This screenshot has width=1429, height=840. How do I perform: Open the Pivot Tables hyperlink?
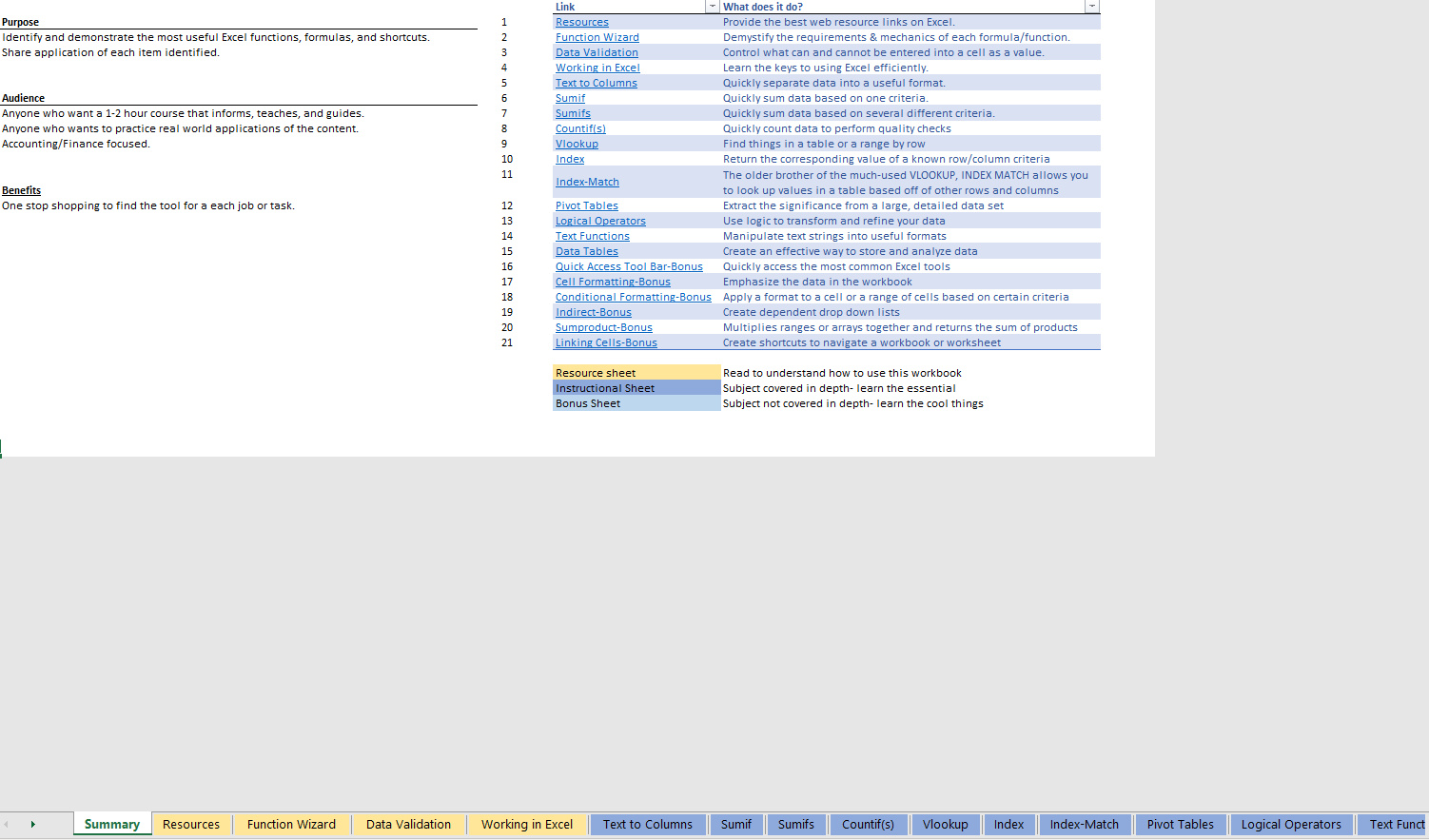pos(587,205)
